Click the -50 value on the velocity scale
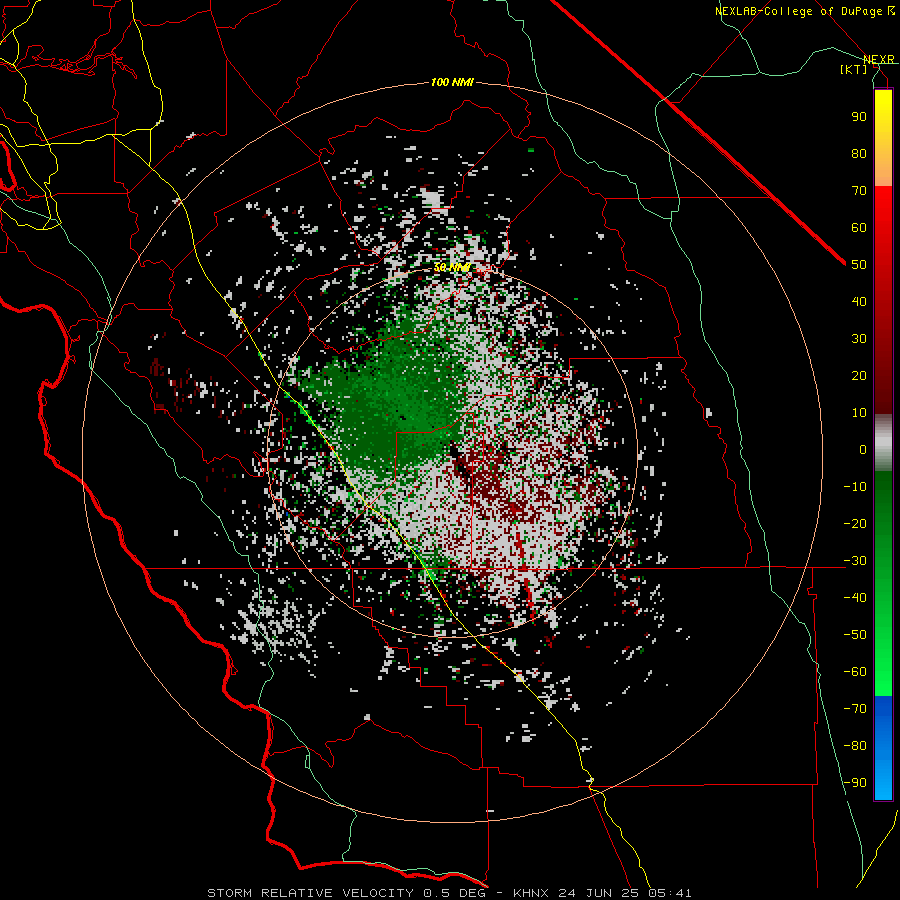900x900 pixels. tap(855, 635)
